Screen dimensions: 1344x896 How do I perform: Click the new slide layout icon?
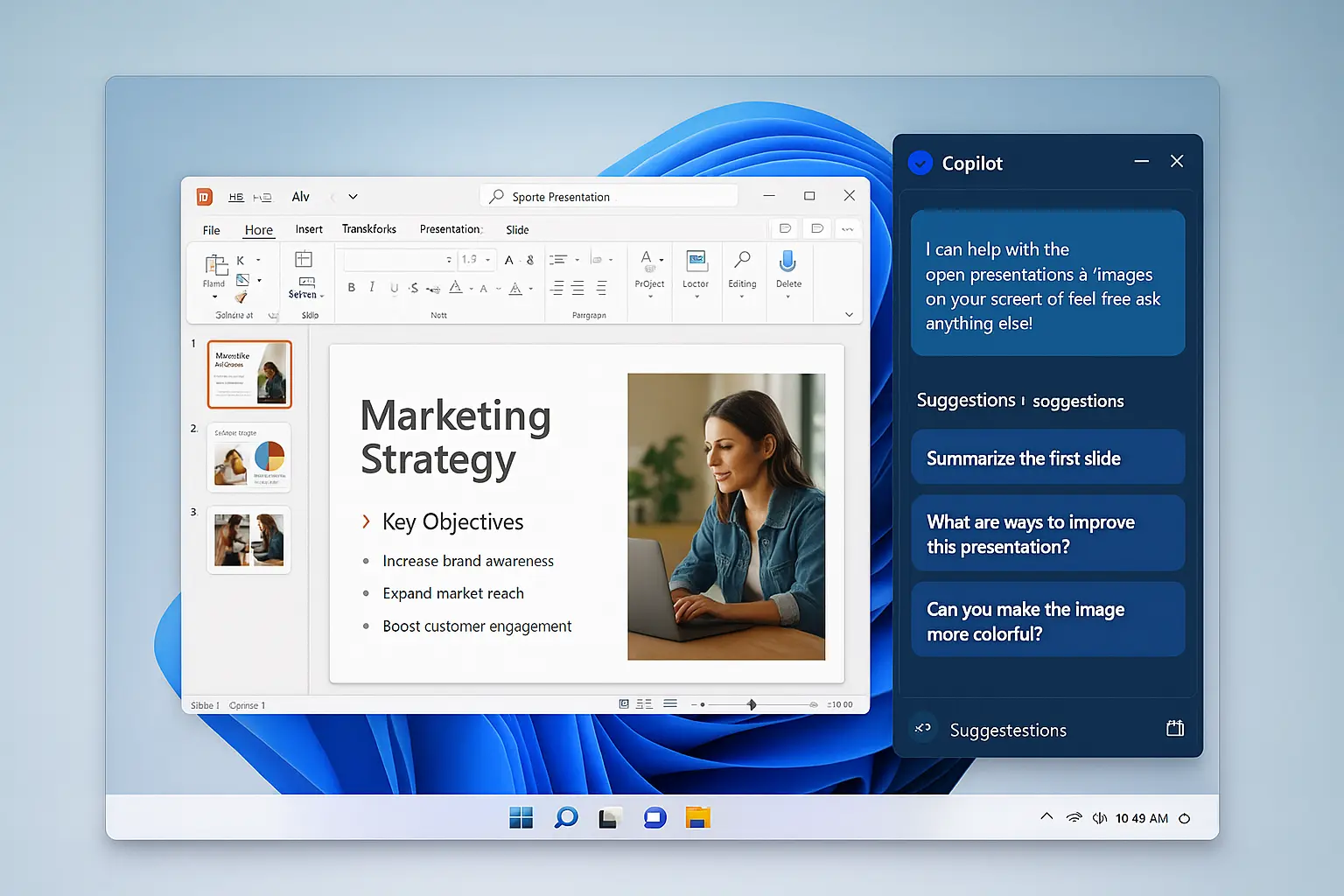pyautogui.click(x=304, y=260)
